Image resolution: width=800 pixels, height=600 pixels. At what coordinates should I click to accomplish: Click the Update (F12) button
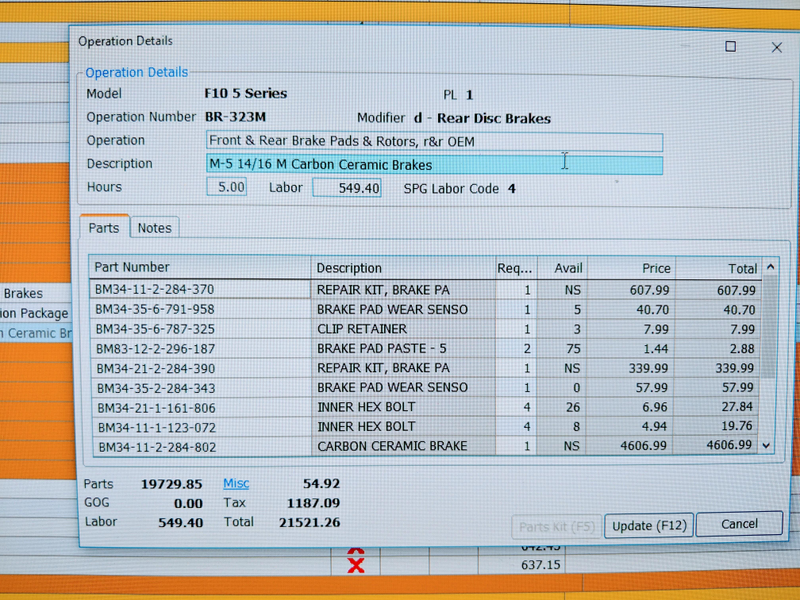pyautogui.click(x=649, y=526)
